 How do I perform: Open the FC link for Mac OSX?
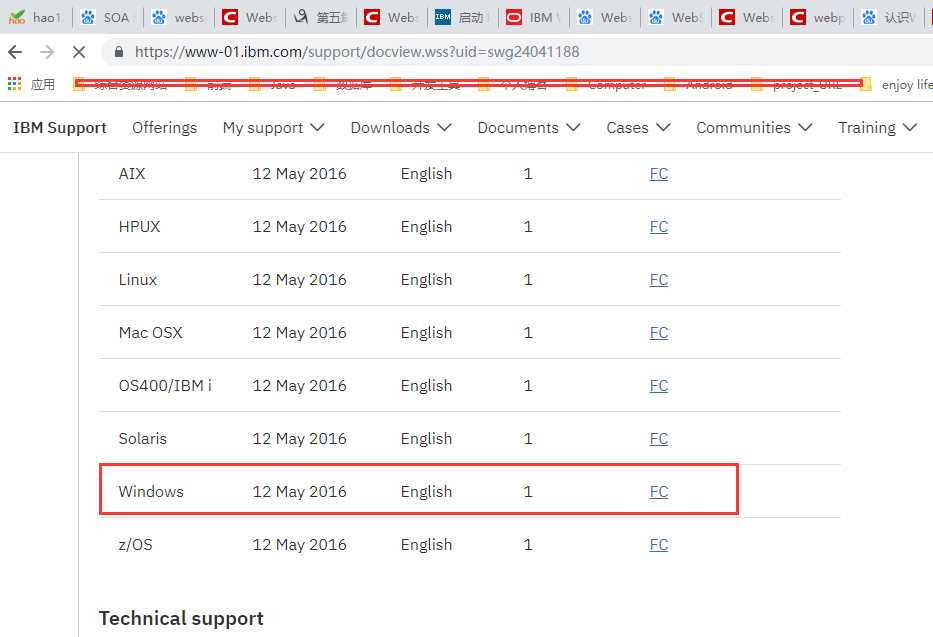(659, 332)
